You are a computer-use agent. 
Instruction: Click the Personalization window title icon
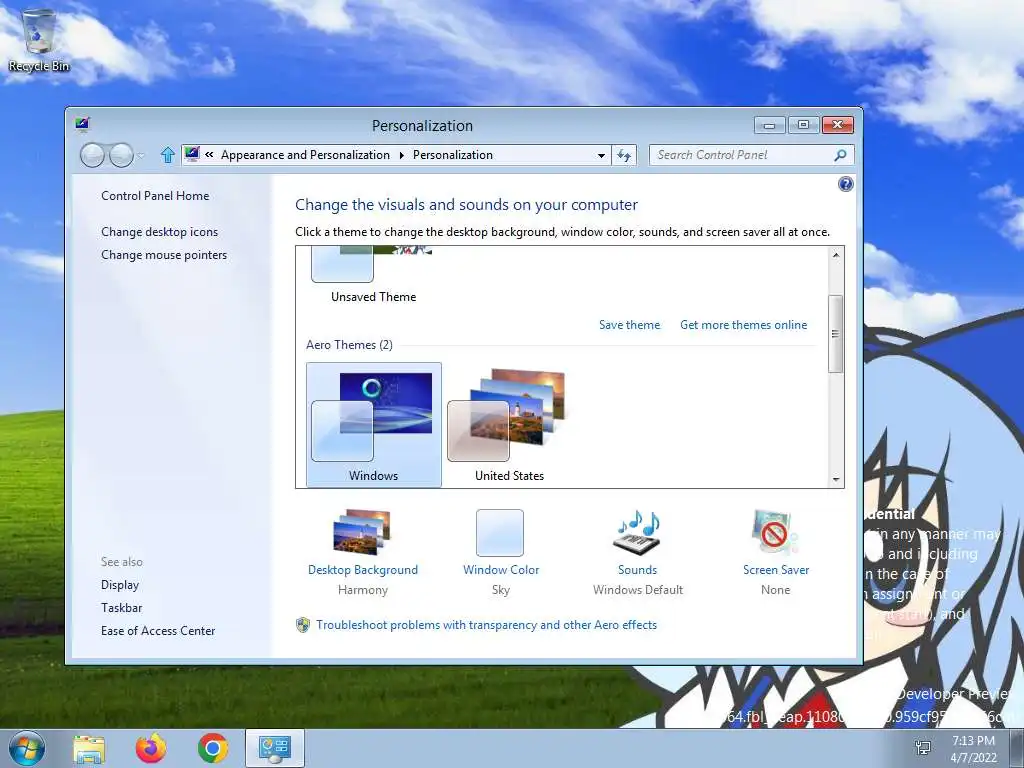click(x=82, y=124)
